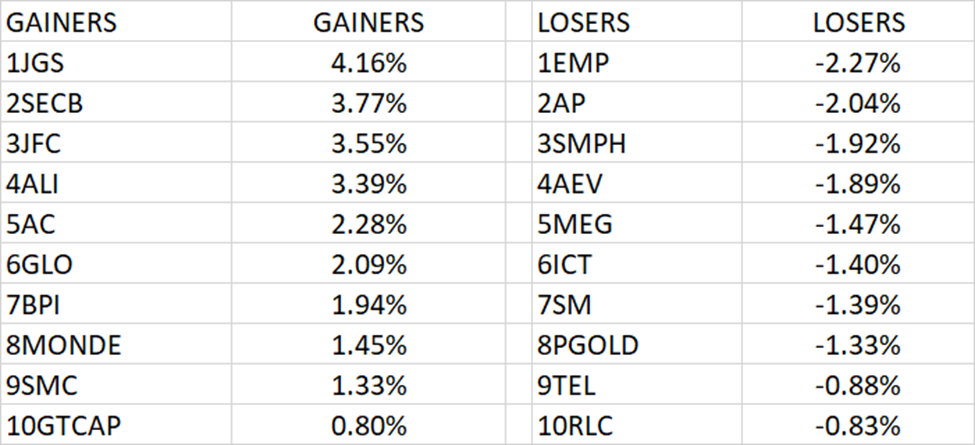Select the 6GLO cell

tap(116, 264)
